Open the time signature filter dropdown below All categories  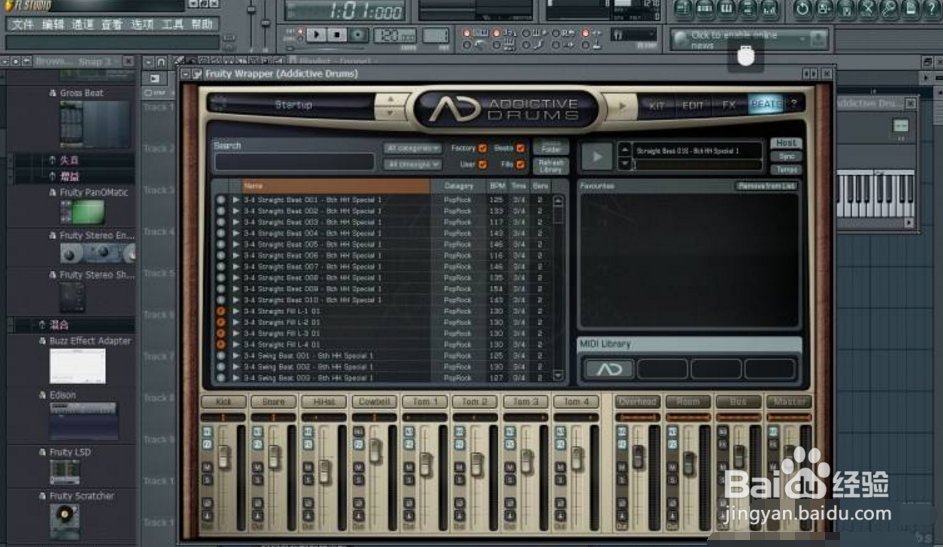point(412,164)
